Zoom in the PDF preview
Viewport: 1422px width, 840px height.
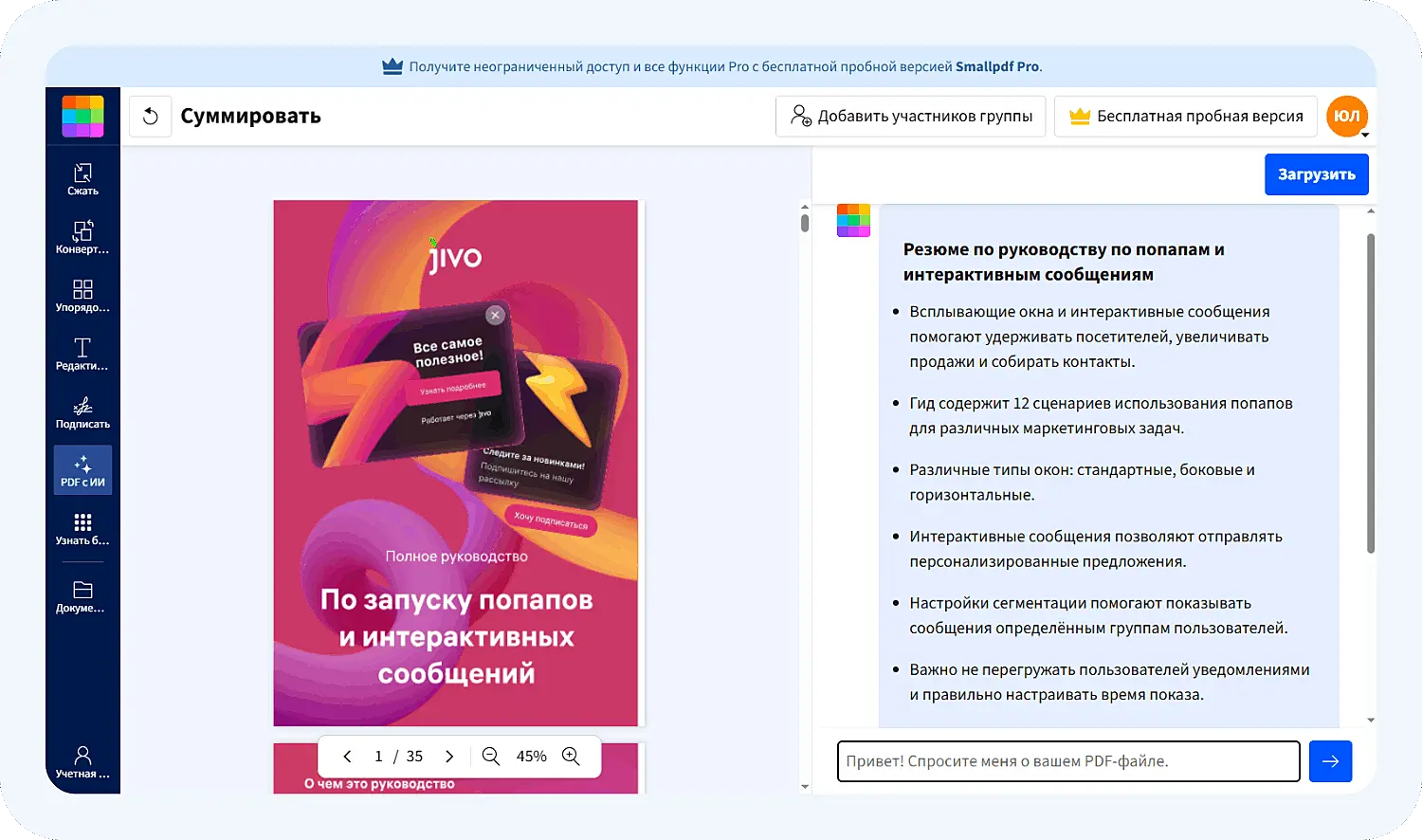[571, 756]
